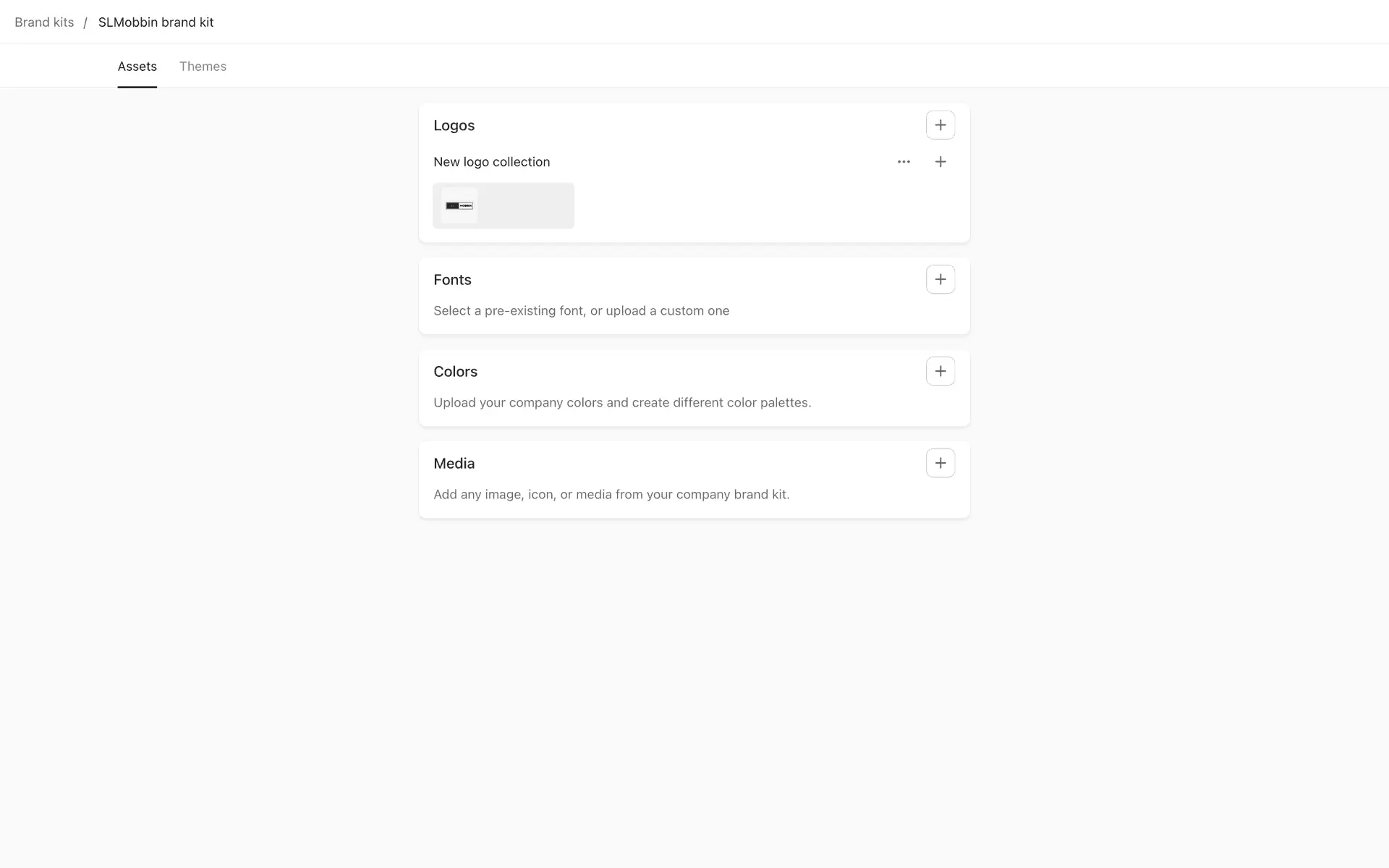
Task: Click the Logos section heading
Action: [454, 126]
